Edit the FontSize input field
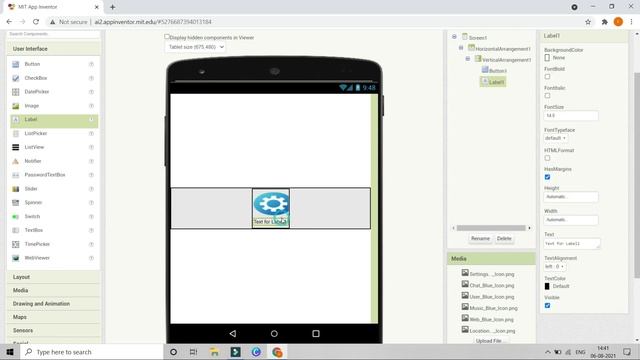The image size is (640, 360). pos(571,116)
